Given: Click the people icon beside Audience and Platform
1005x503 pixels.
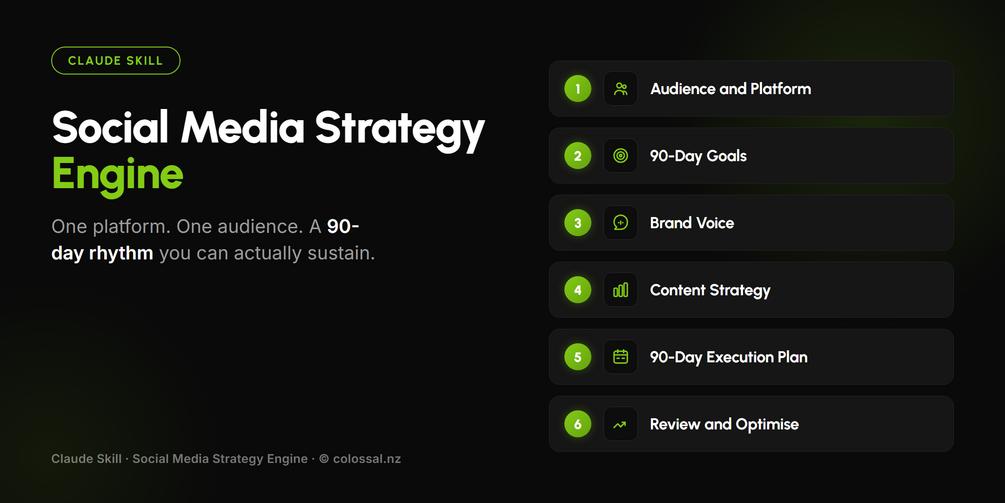Looking at the screenshot, I should (620, 88).
